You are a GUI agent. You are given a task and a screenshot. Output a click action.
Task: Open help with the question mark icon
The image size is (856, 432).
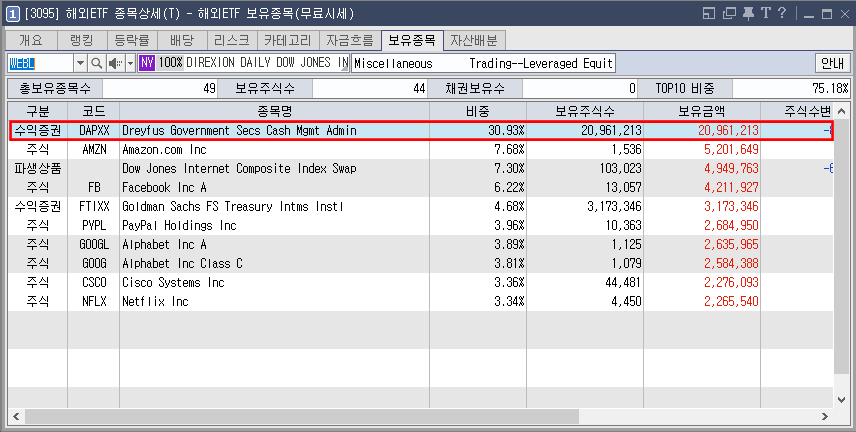(x=782, y=13)
